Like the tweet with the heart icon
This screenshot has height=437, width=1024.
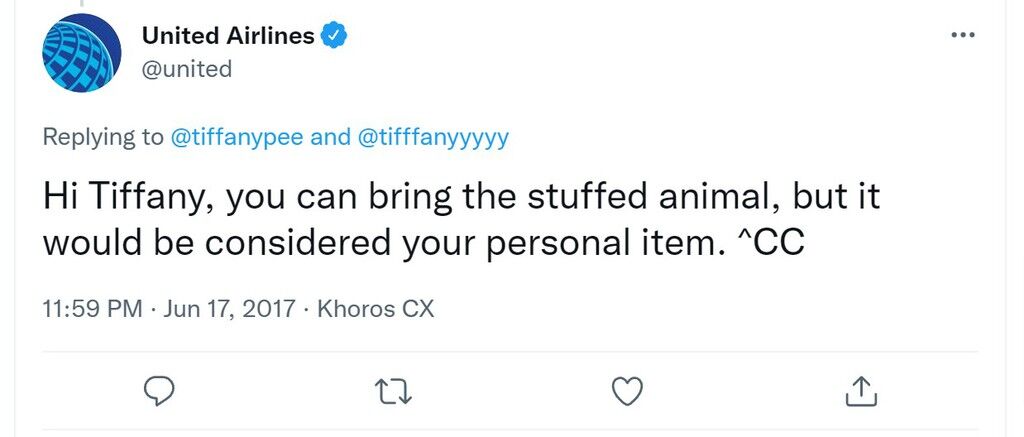pyautogui.click(x=628, y=392)
